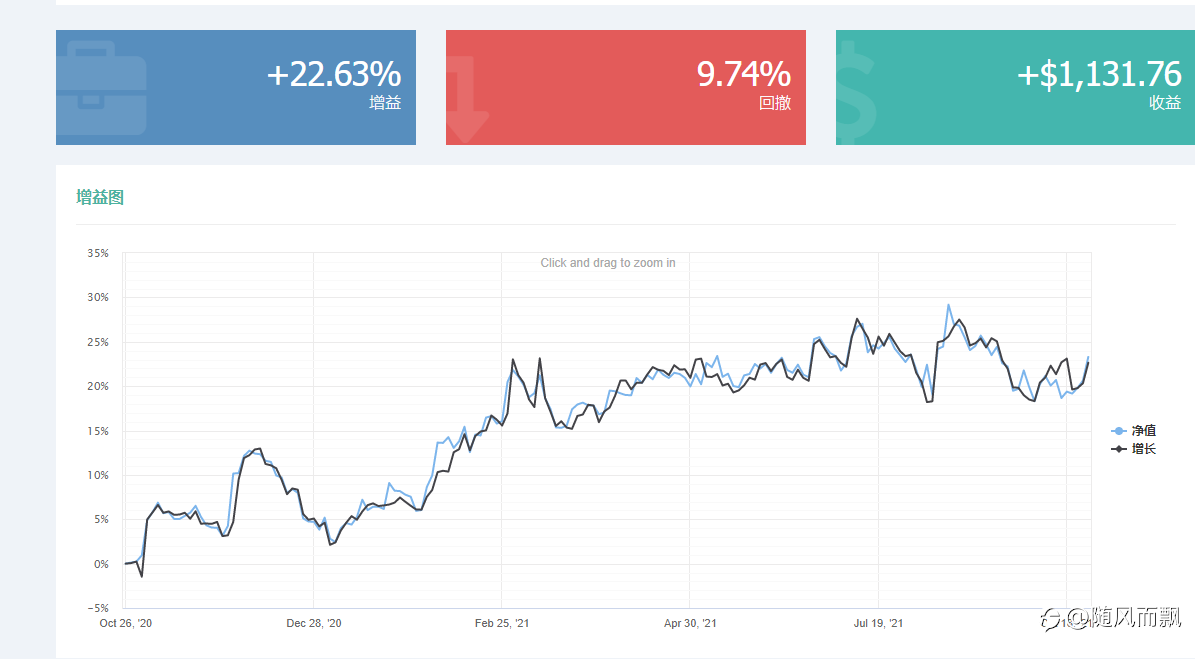Click the Jul 19, '21 axis label
The height and width of the screenshot is (659, 1195).
tap(878, 623)
